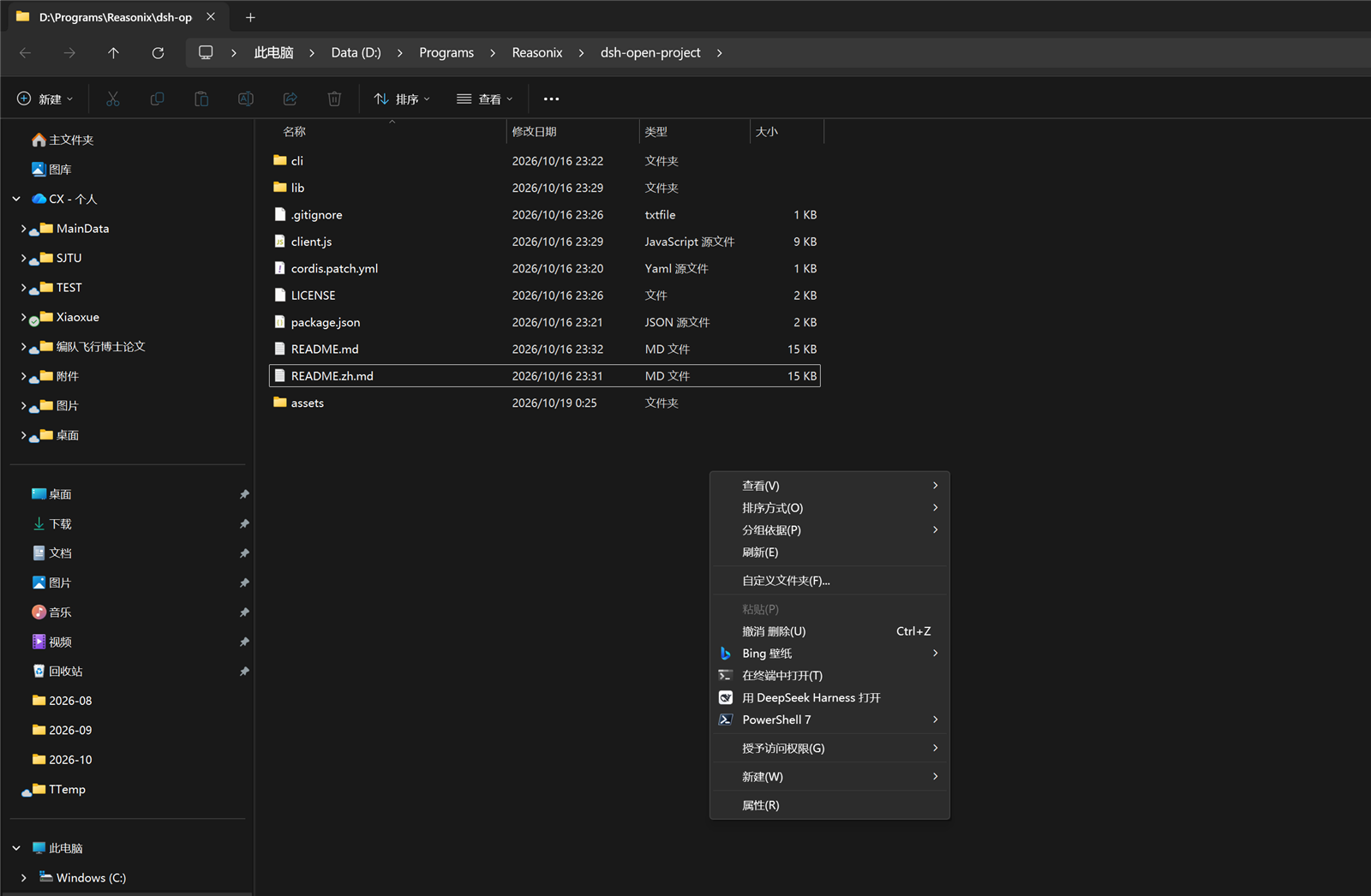
Task: Go back with the left arrow button
Action: click(x=26, y=53)
